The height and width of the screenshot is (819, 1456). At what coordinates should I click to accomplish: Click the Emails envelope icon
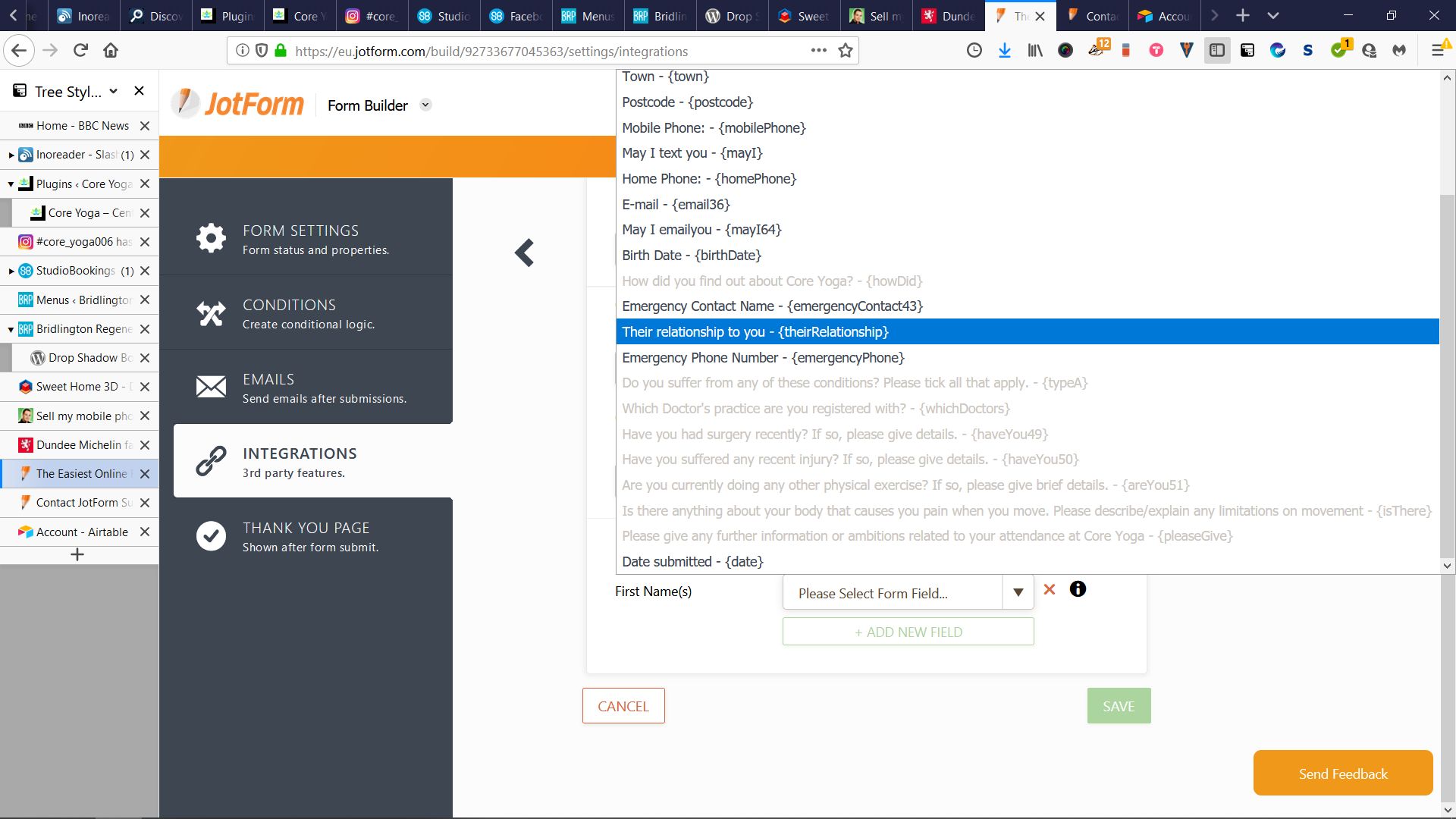click(x=211, y=387)
